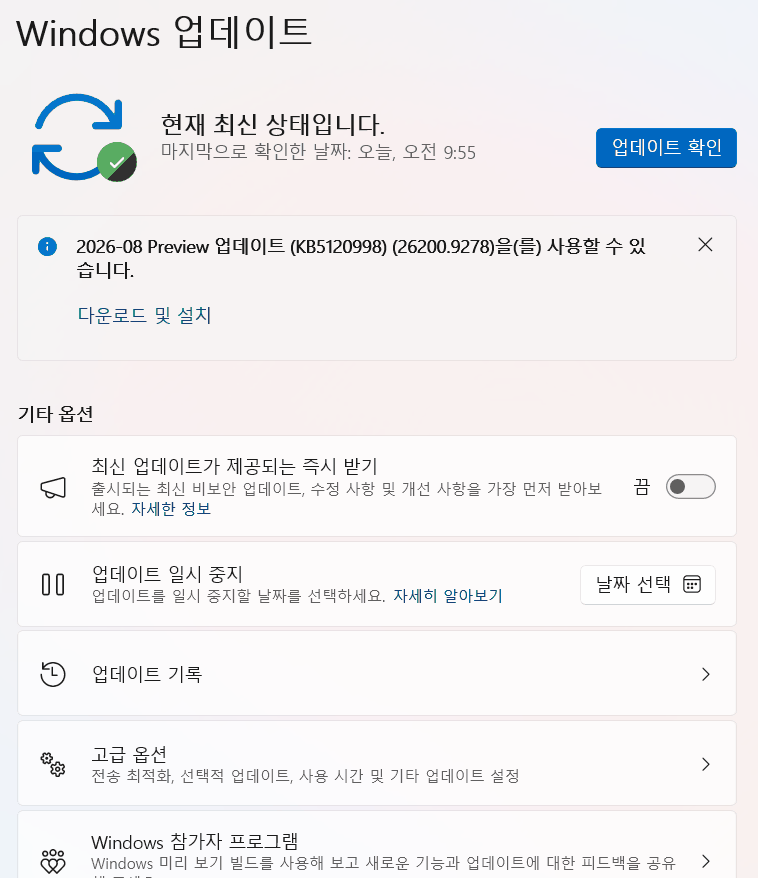
Task: Open the 날짜 선택 pause date dropdown
Action: click(x=648, y=585)
